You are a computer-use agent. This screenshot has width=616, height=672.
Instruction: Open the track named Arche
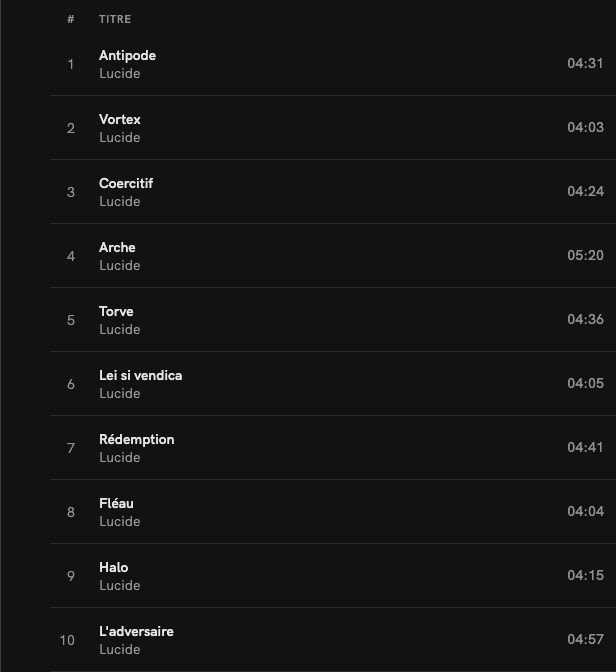(117, 247)
